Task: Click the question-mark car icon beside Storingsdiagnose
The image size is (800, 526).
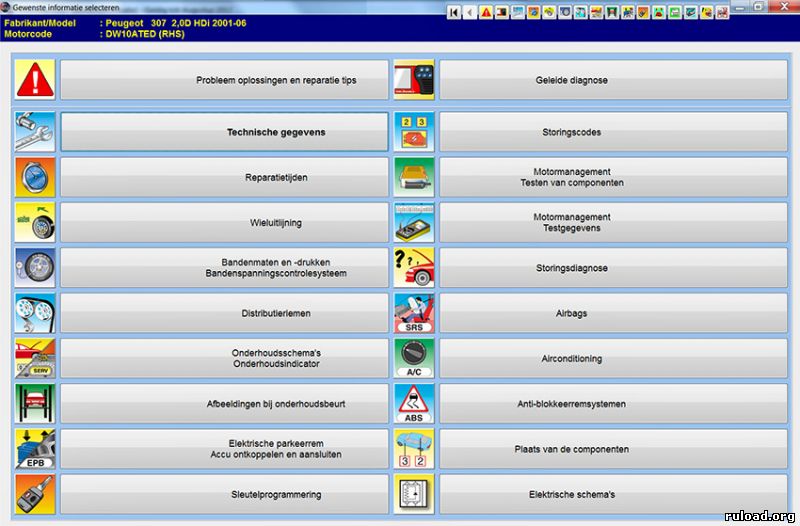Action: point(414,268)
